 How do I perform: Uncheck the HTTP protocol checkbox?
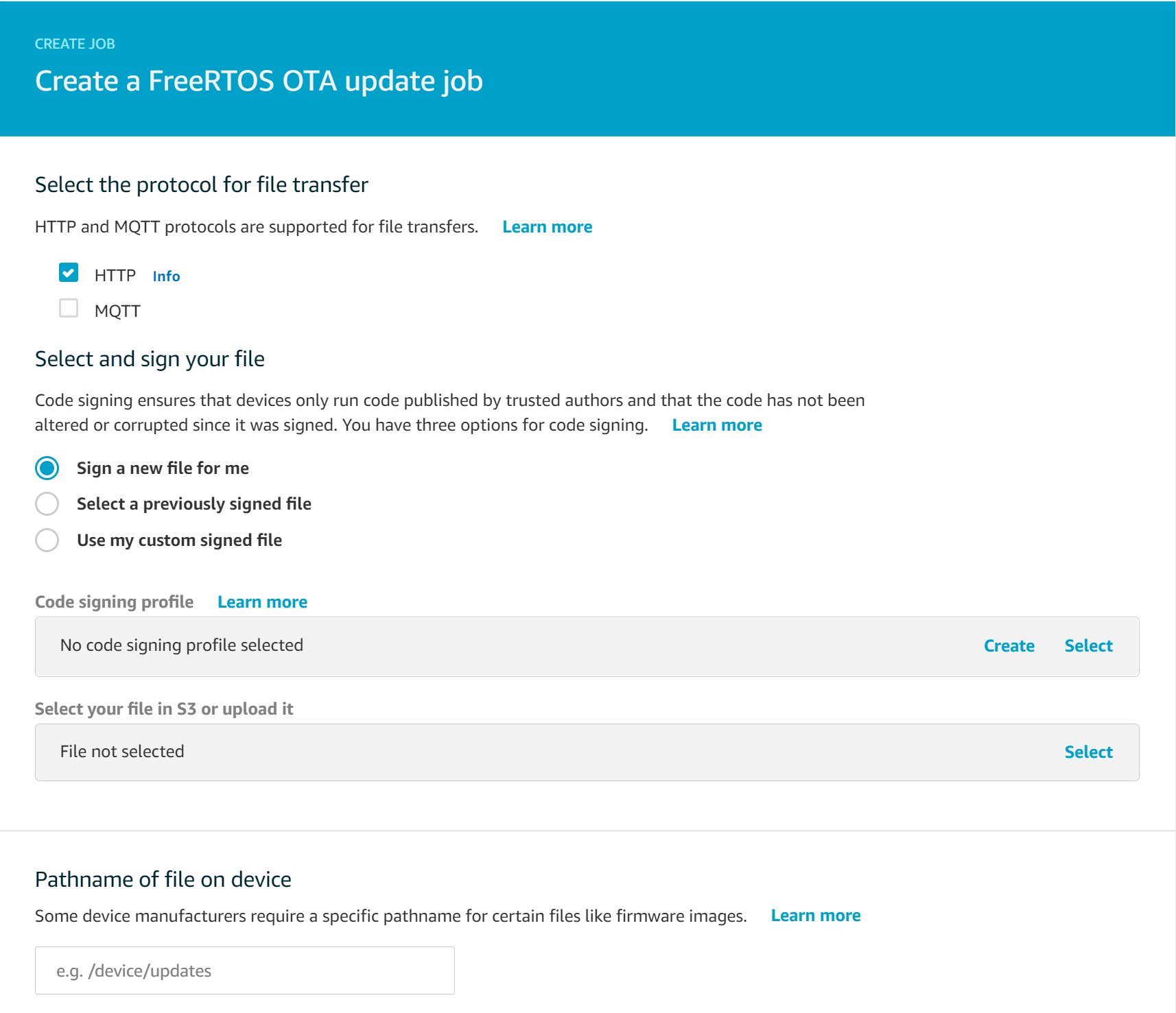(69, 273)
